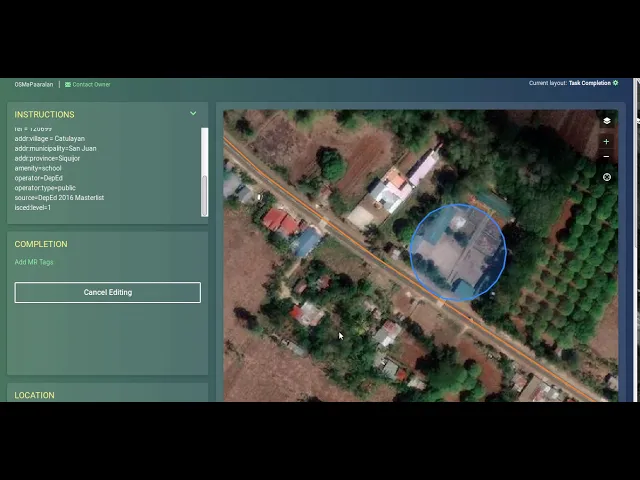Zoom in with the plus icon
The image size is (640, 480).
(x=607, y=142)
